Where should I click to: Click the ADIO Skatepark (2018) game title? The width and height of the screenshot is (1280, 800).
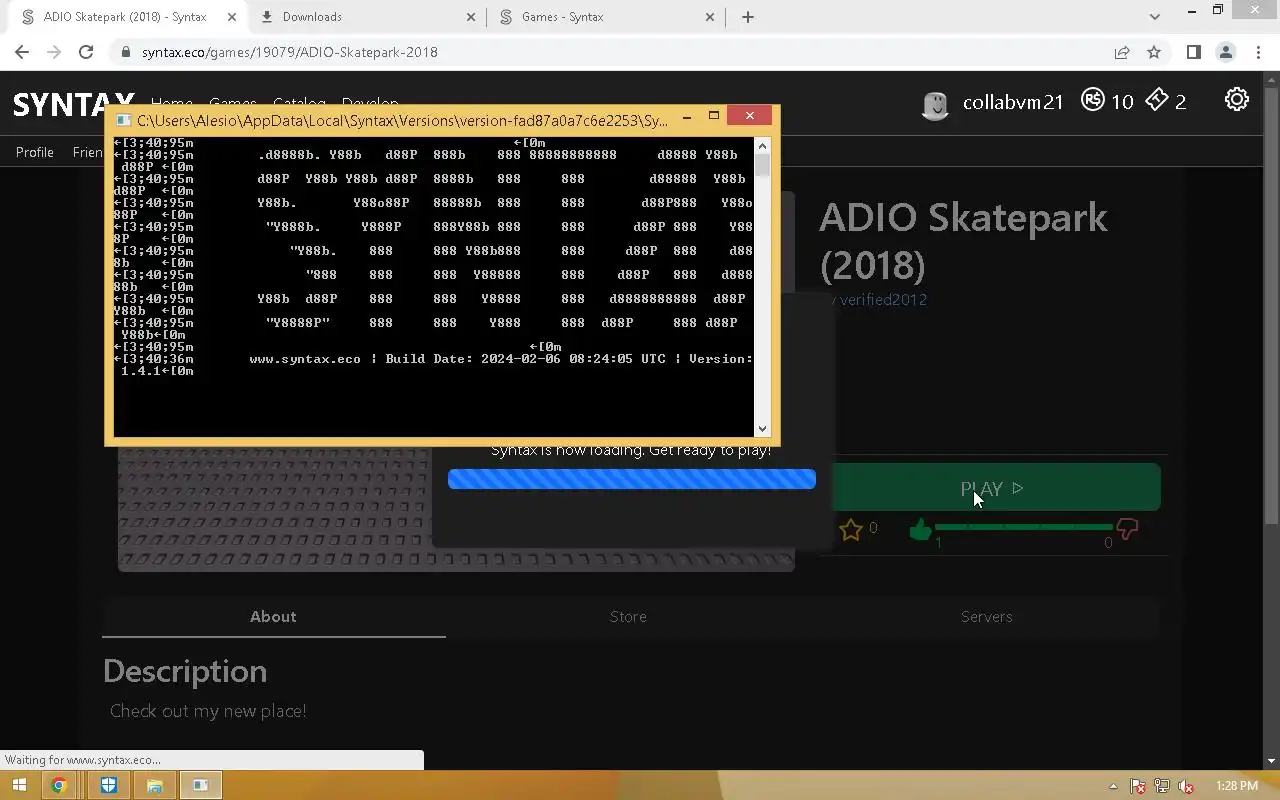(963, 241)
